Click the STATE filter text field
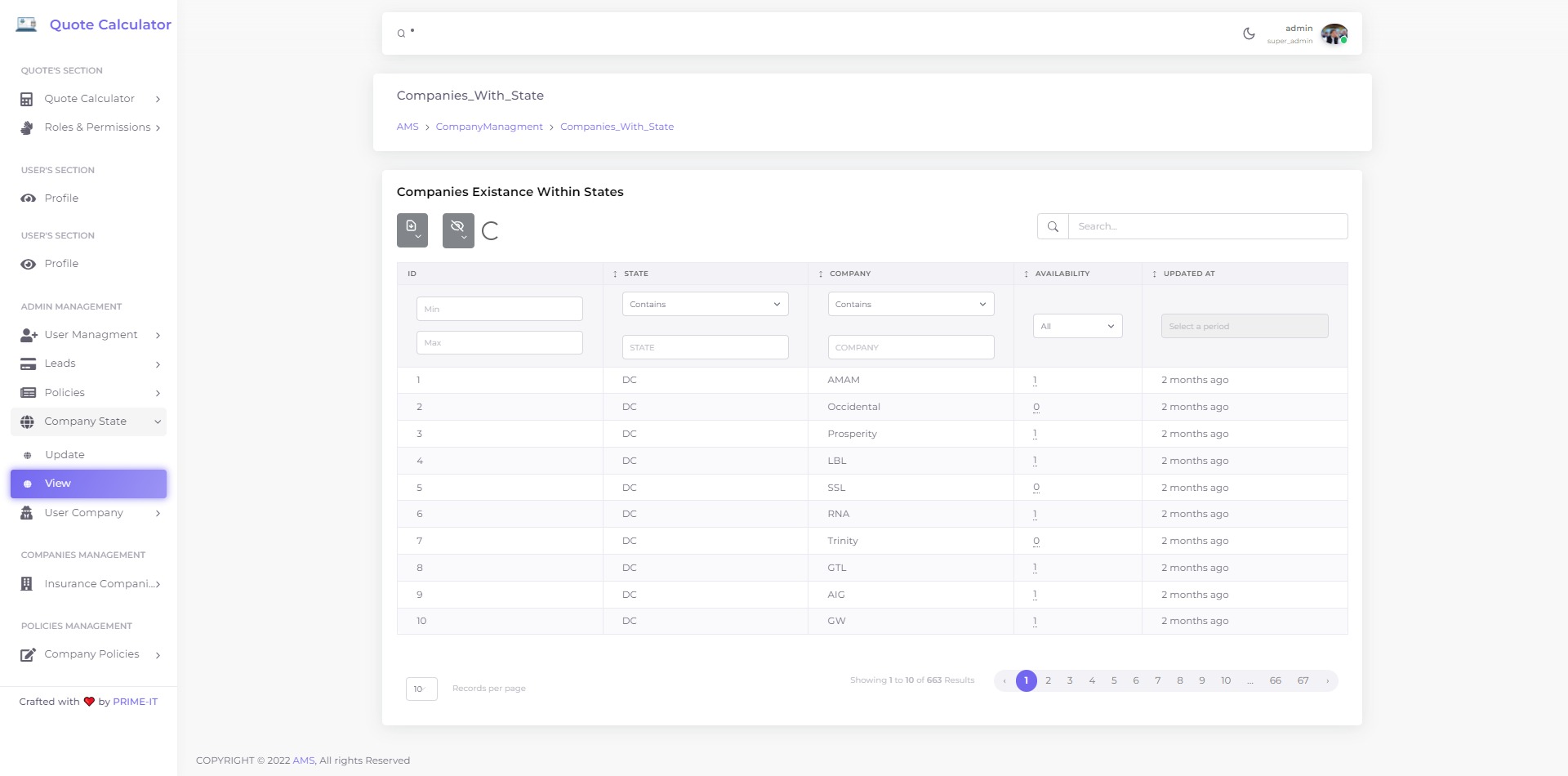 (706, 347)
